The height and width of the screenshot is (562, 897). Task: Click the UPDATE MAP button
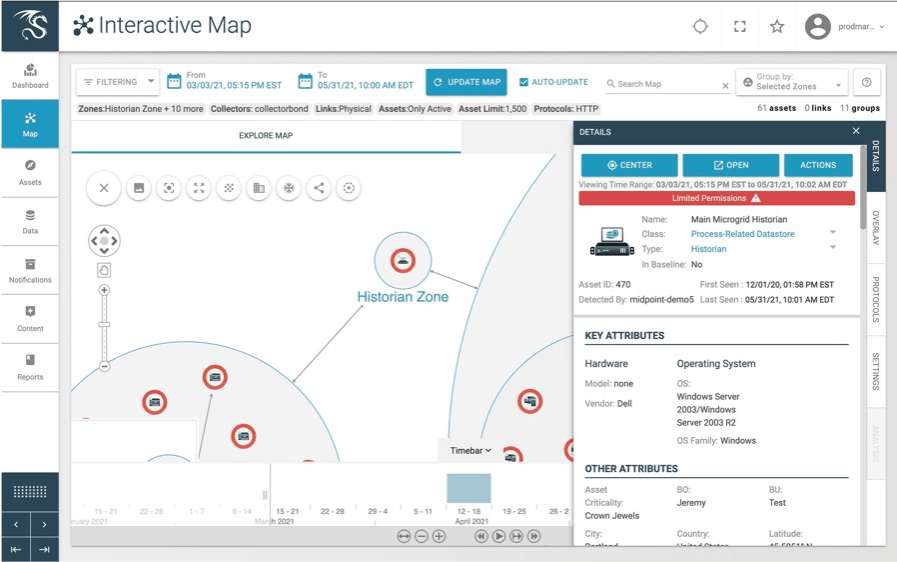(467, 82)
